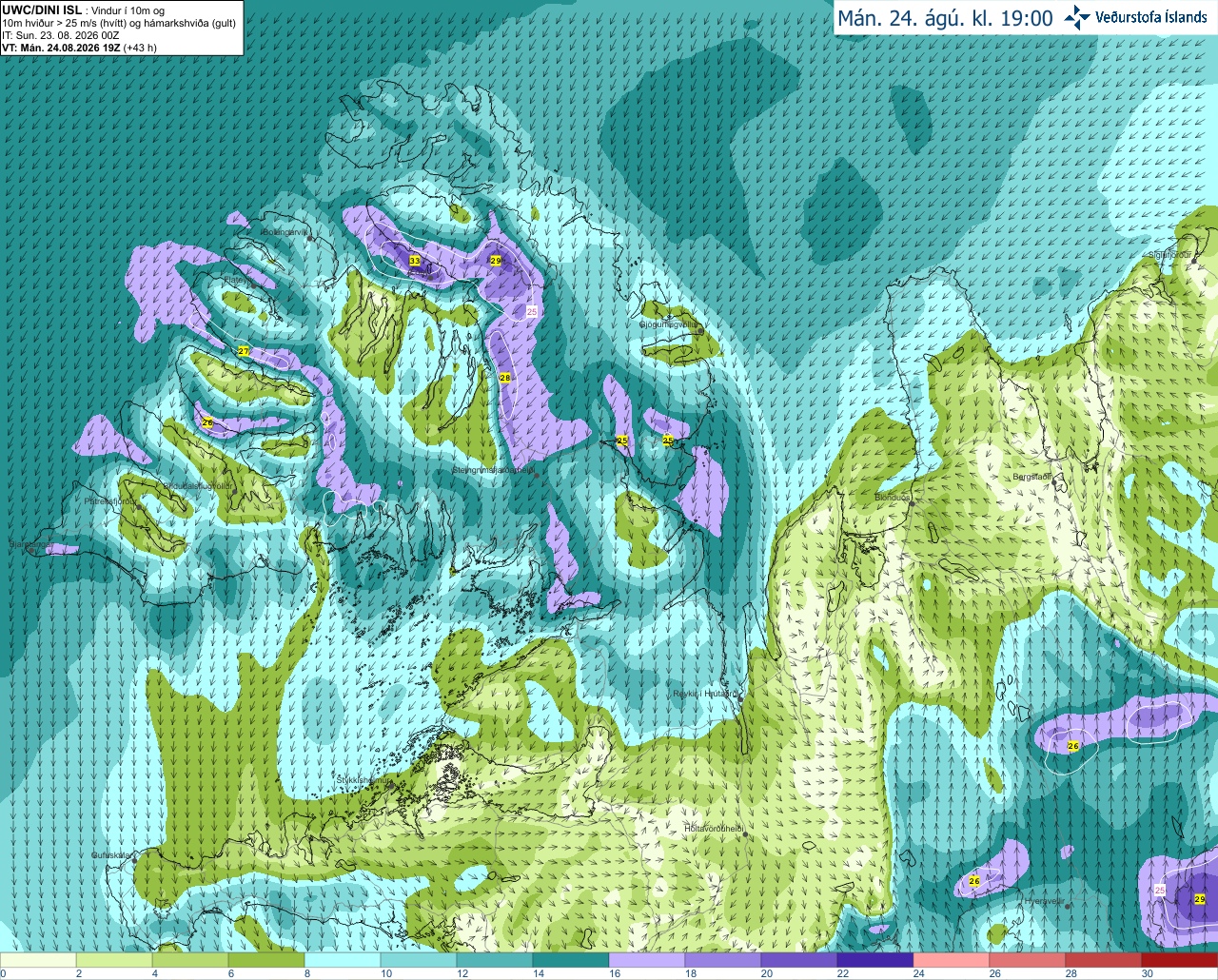1218x980 pixels.
Task: Select the palest 0–2 legend swatch
Action: (x=38, y=960)
